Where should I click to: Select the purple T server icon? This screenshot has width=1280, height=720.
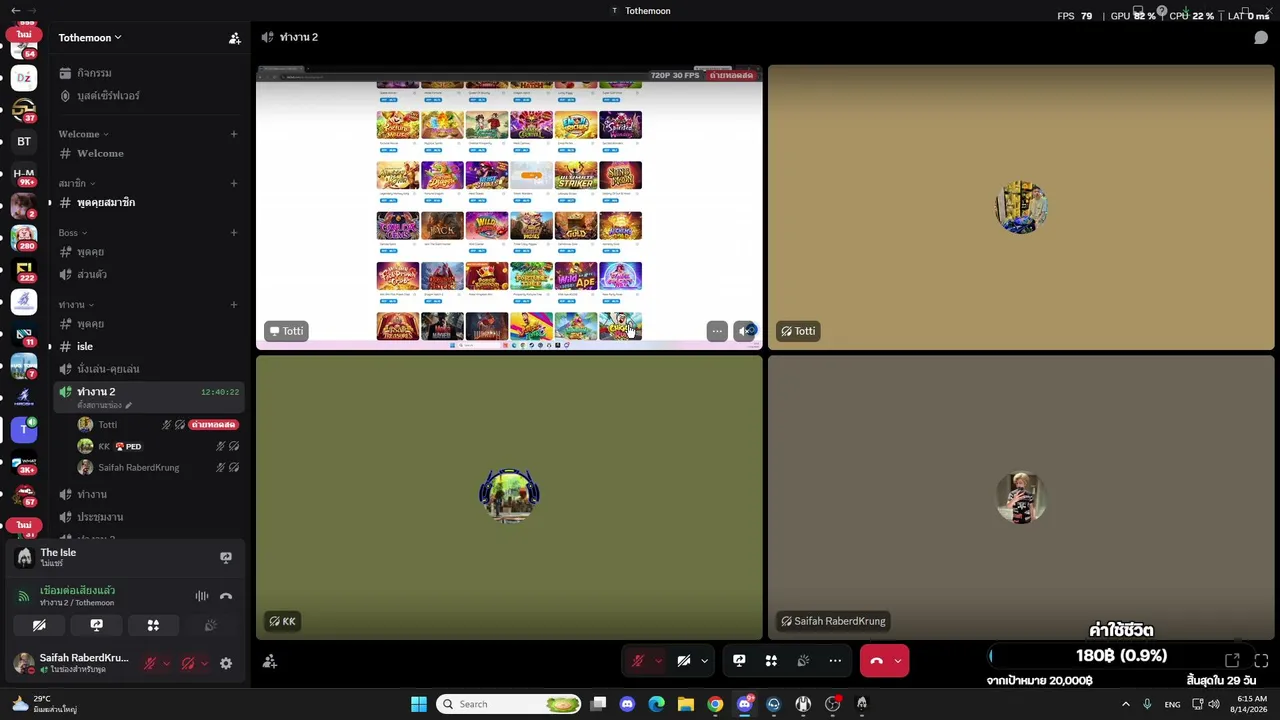[x=24, y=430]
